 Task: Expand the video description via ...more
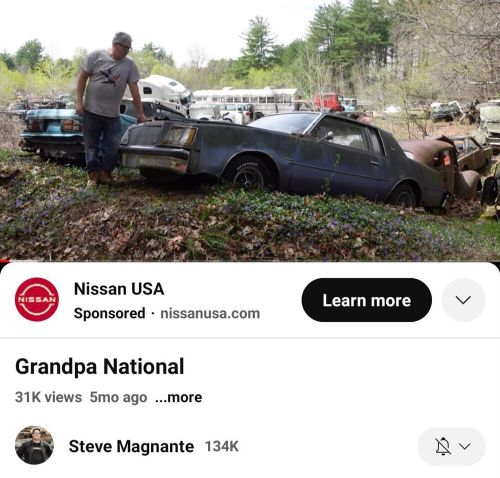(x=179, y=397)
